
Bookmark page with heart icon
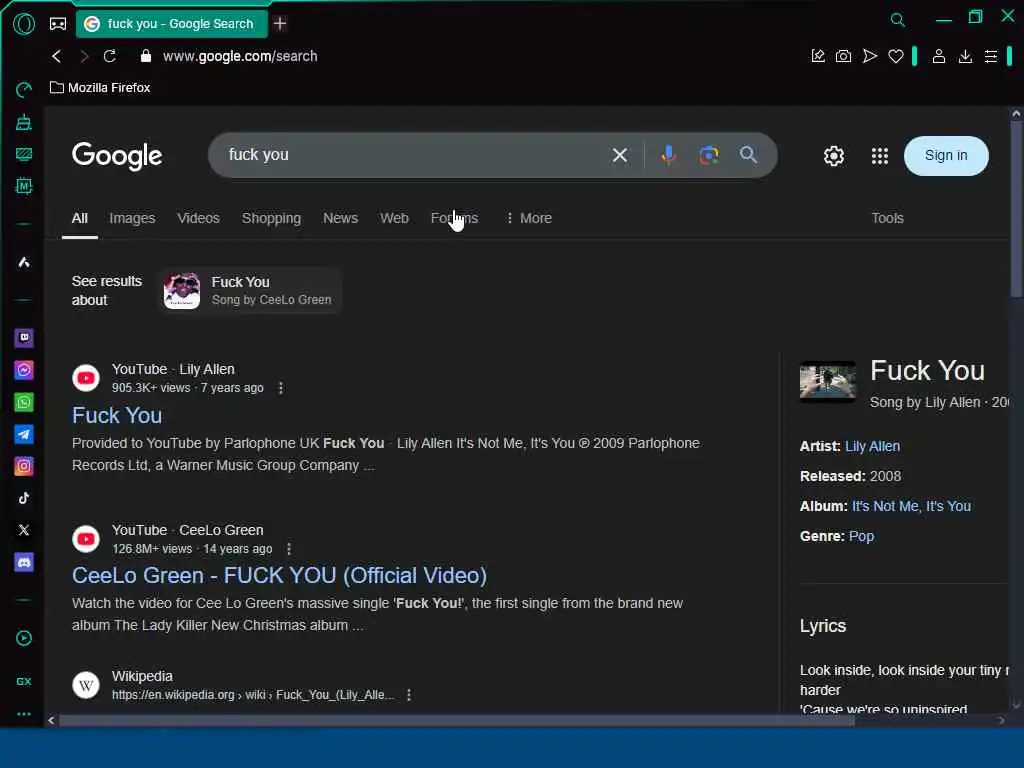point(896,57)
